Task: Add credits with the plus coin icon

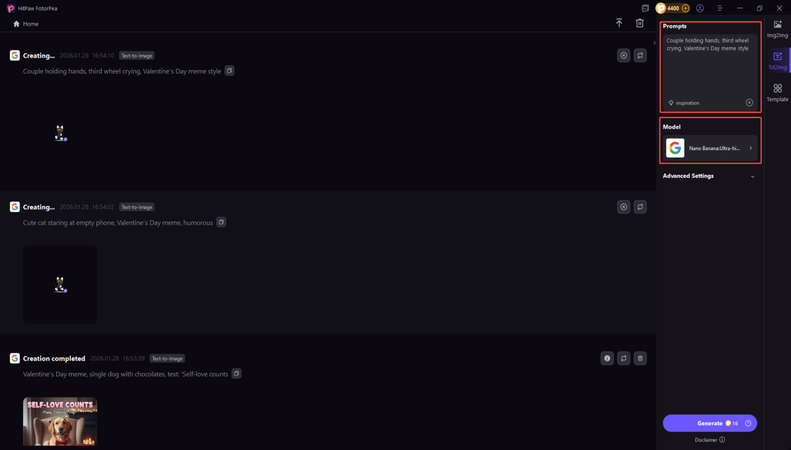Action: pos(685,8)
